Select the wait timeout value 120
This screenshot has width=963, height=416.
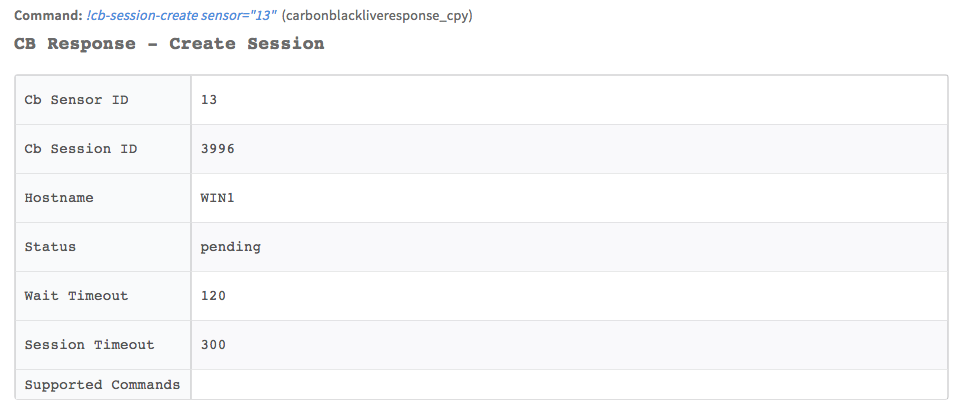point(213,296)
